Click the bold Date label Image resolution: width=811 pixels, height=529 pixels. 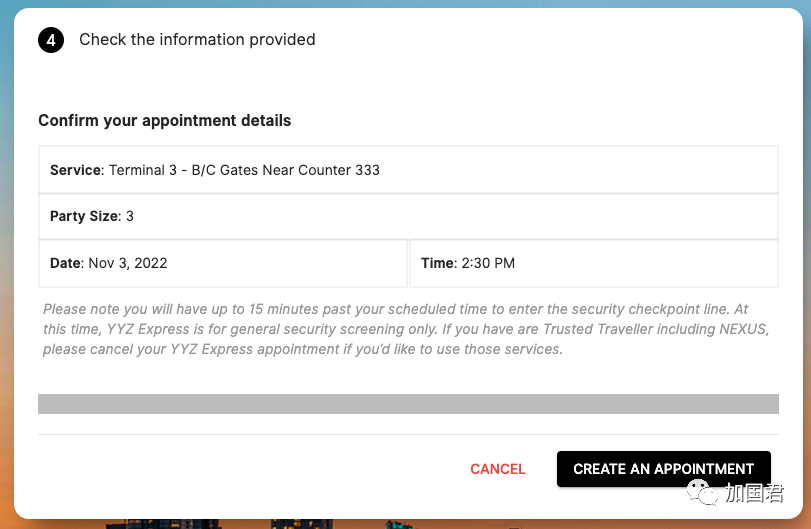67,264
